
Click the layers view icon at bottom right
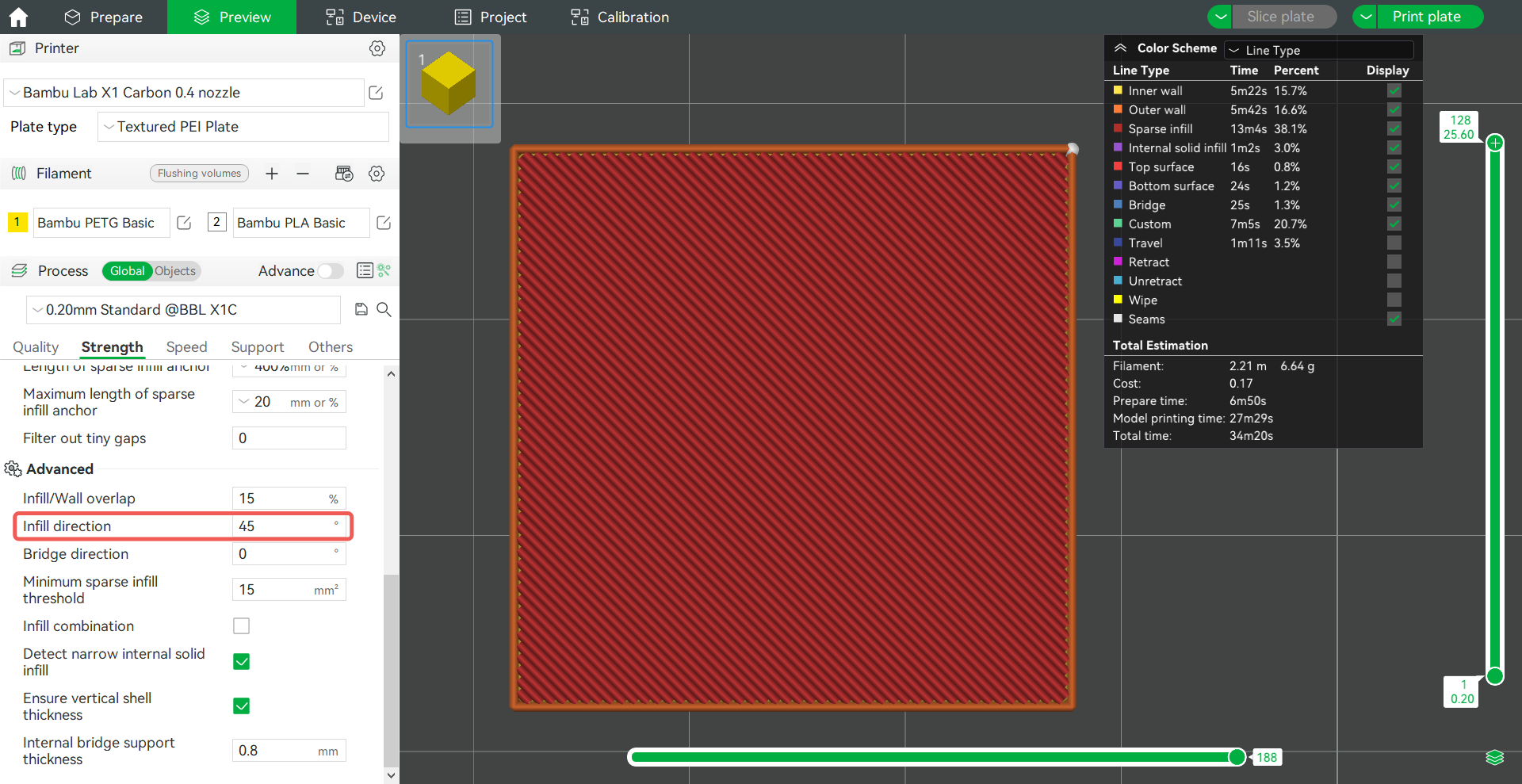pos(1495,757)
